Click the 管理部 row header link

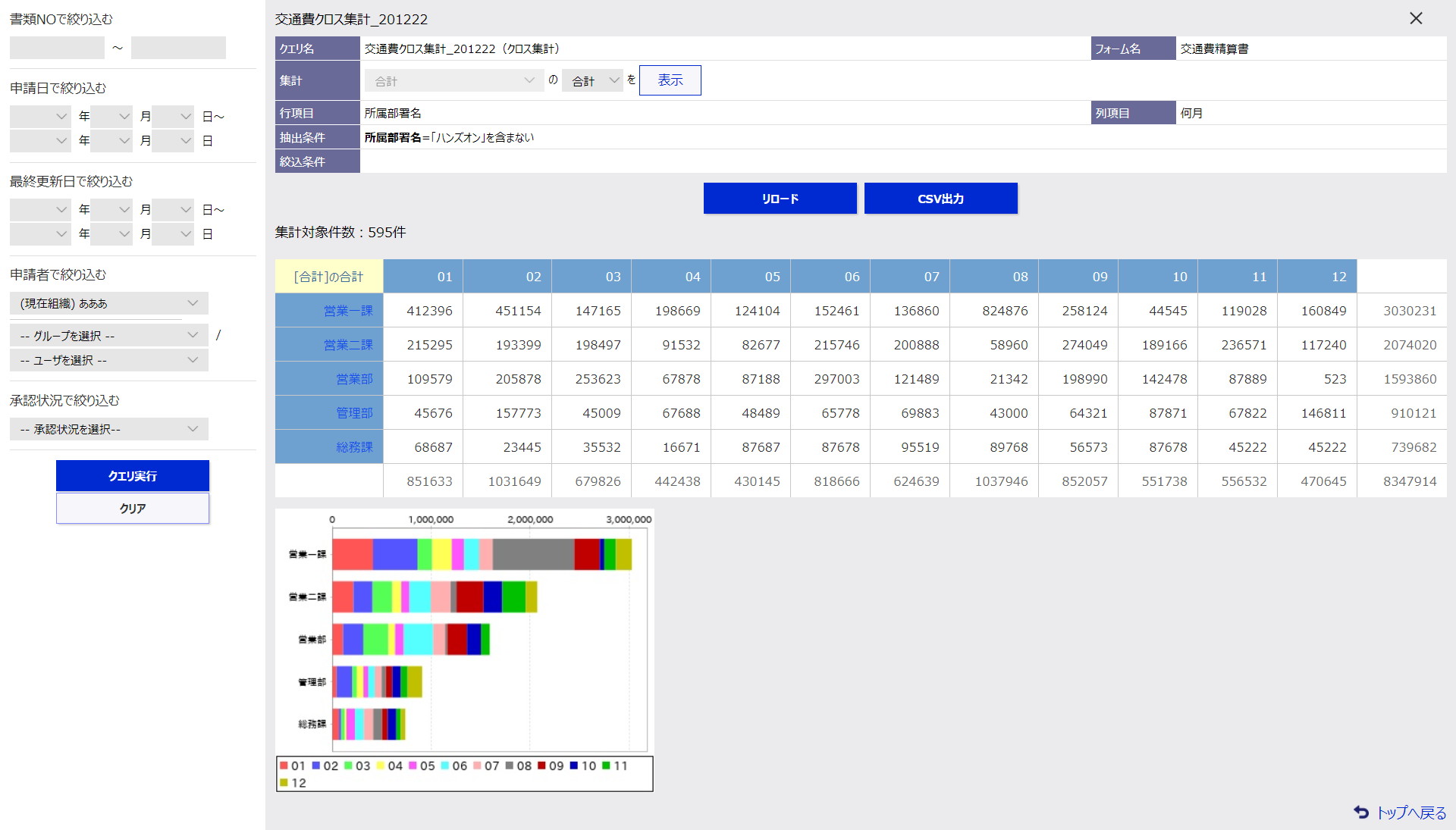pos(354,413)
